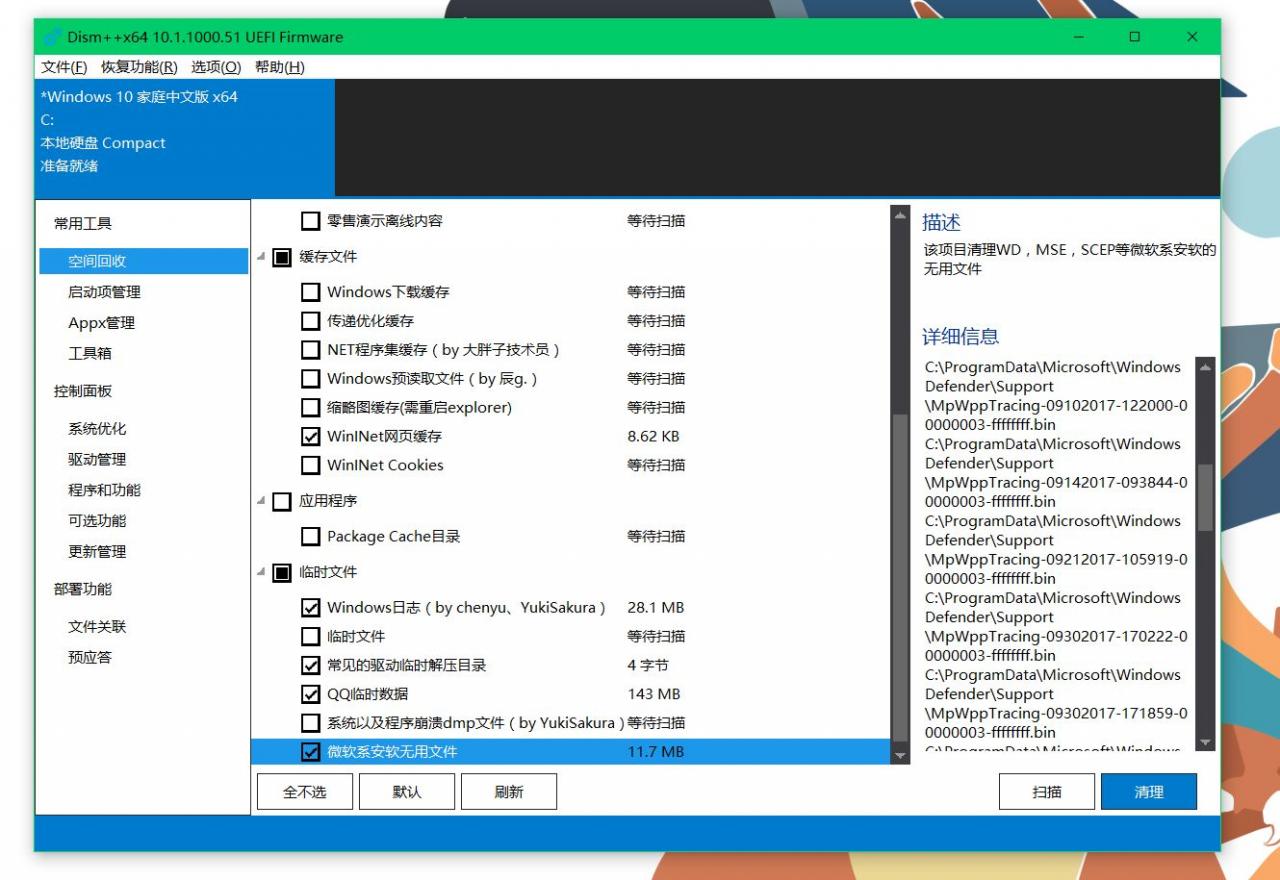Uncheck the WinINet网页缓存 checkbox
Screen dimensions: 1280x880
click(311, 437)
